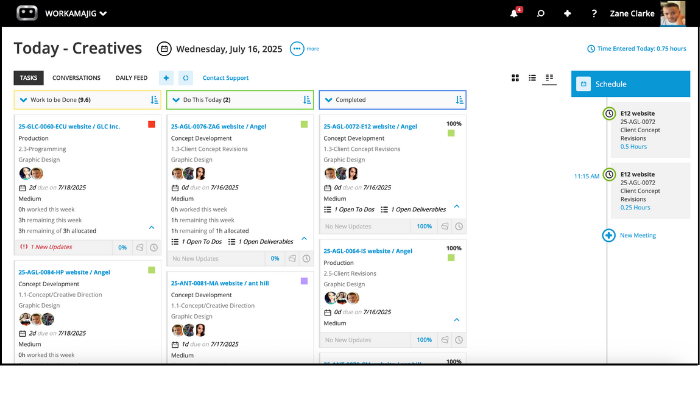Click clock marker for 11:15 AM entry
The image size is (700, 405).
pyautogui.click(x=609, y=175)
